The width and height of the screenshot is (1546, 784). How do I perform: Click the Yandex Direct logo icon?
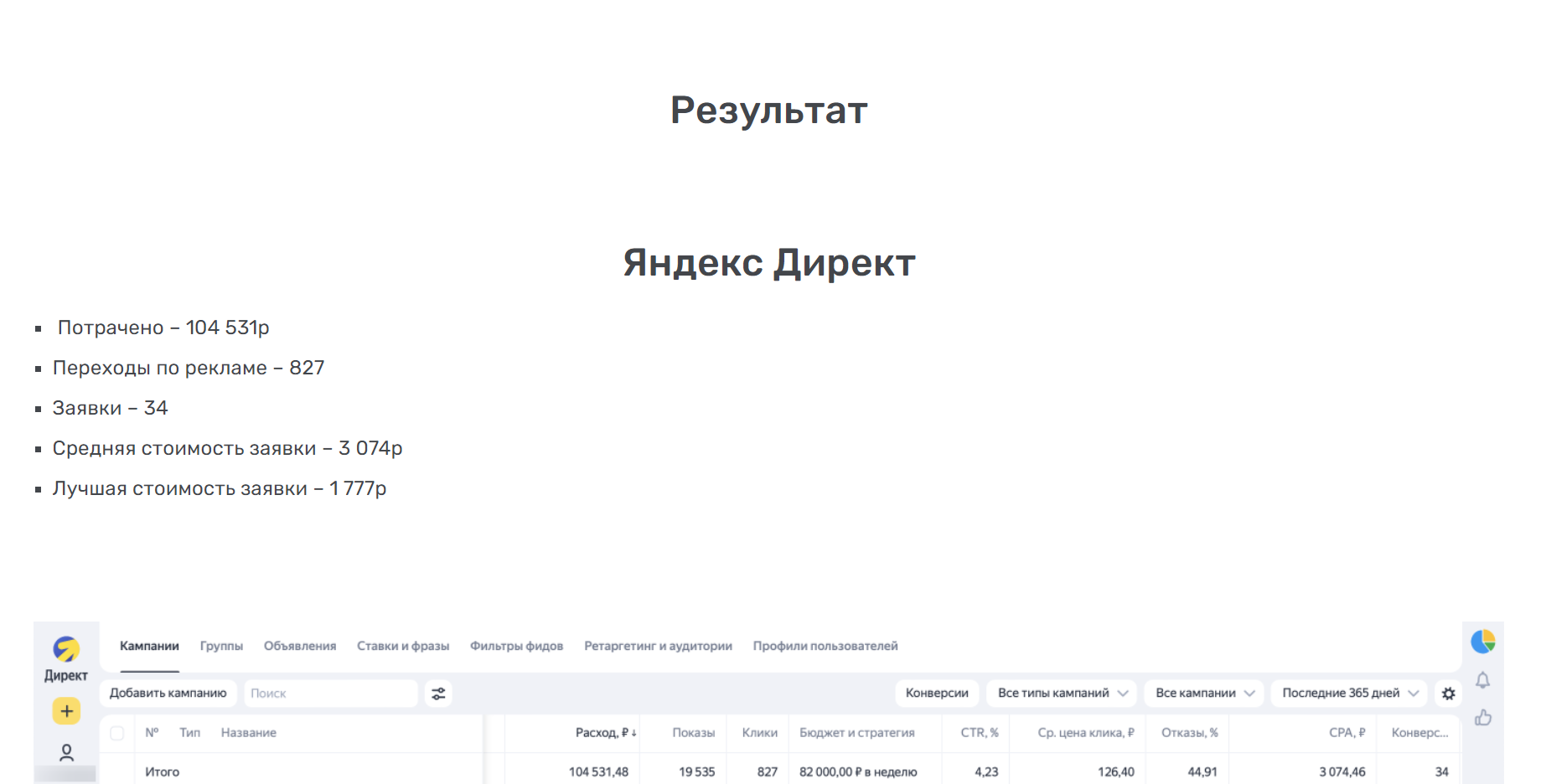[66, 649]
